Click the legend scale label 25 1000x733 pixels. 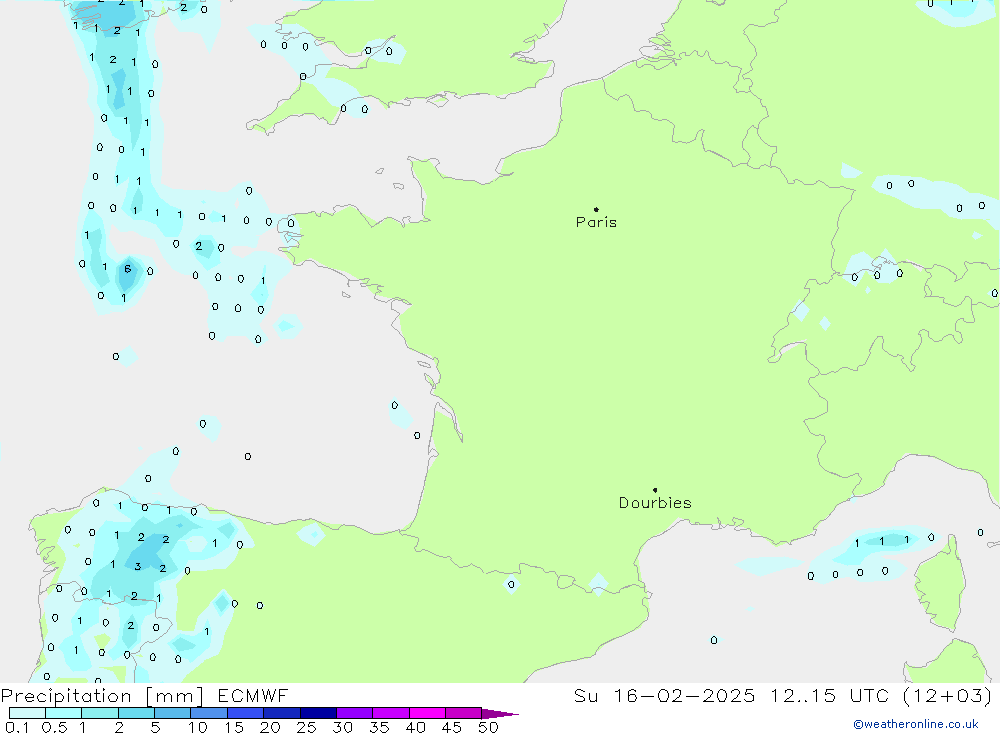[x=306, y=727]
